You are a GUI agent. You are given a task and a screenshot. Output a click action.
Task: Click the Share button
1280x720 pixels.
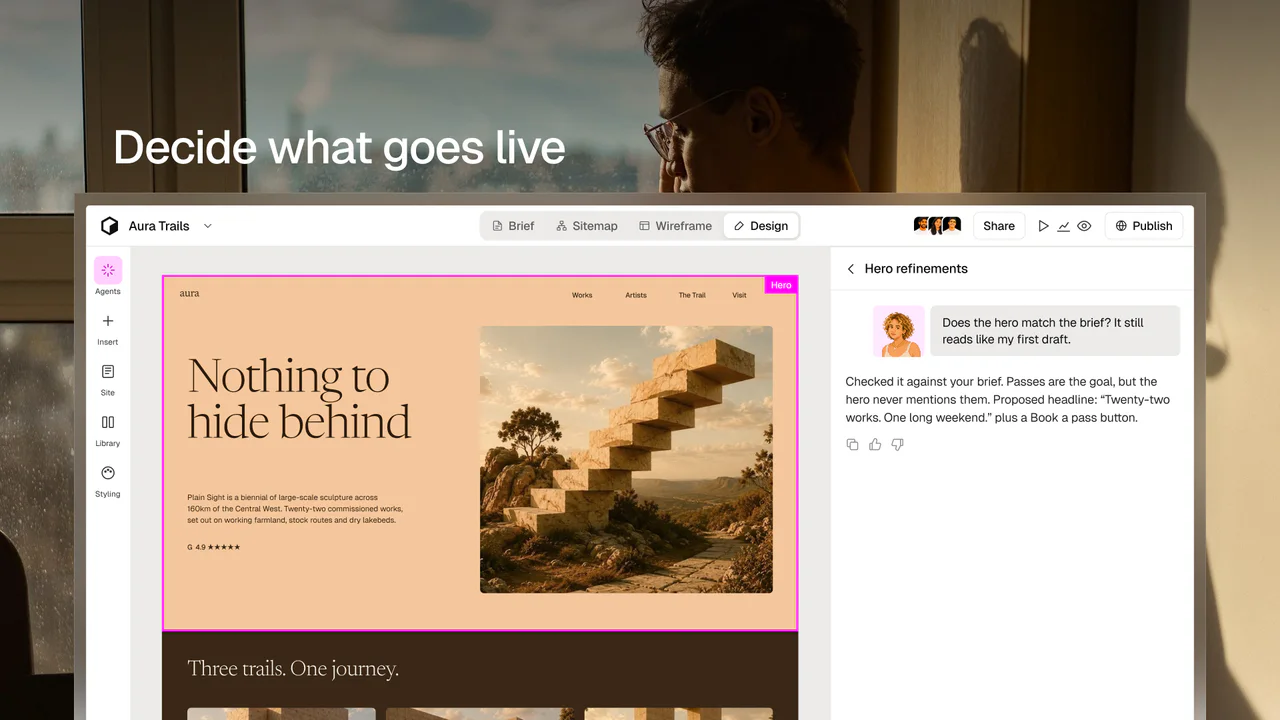click(999, 226)
